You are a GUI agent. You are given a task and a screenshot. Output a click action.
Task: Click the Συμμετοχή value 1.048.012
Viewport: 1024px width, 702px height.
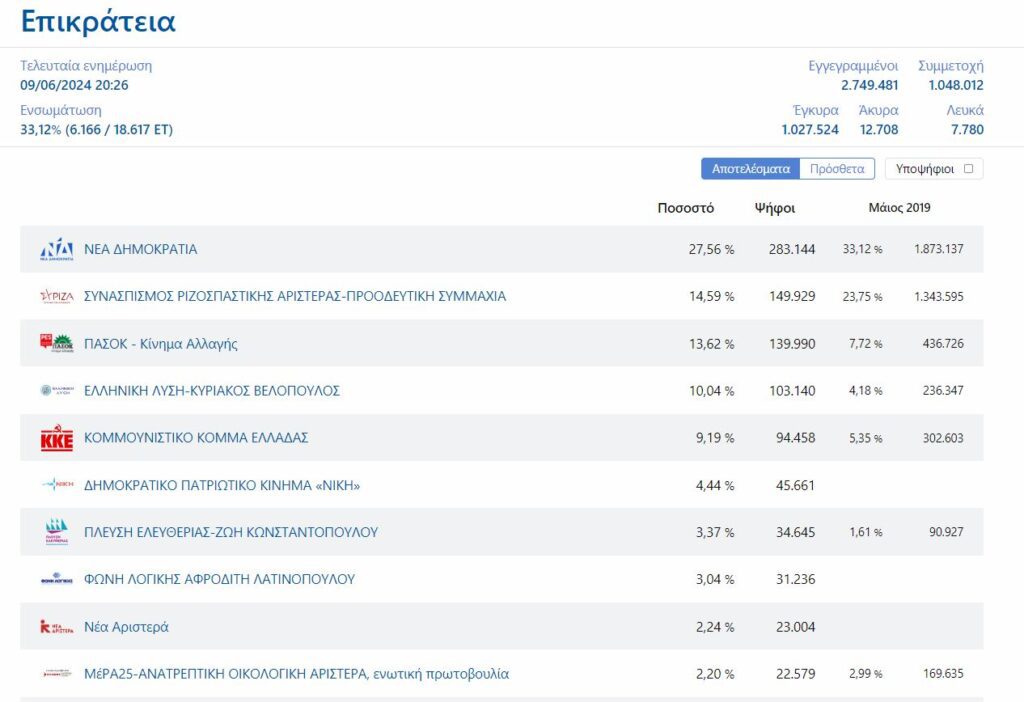point(956,85)
